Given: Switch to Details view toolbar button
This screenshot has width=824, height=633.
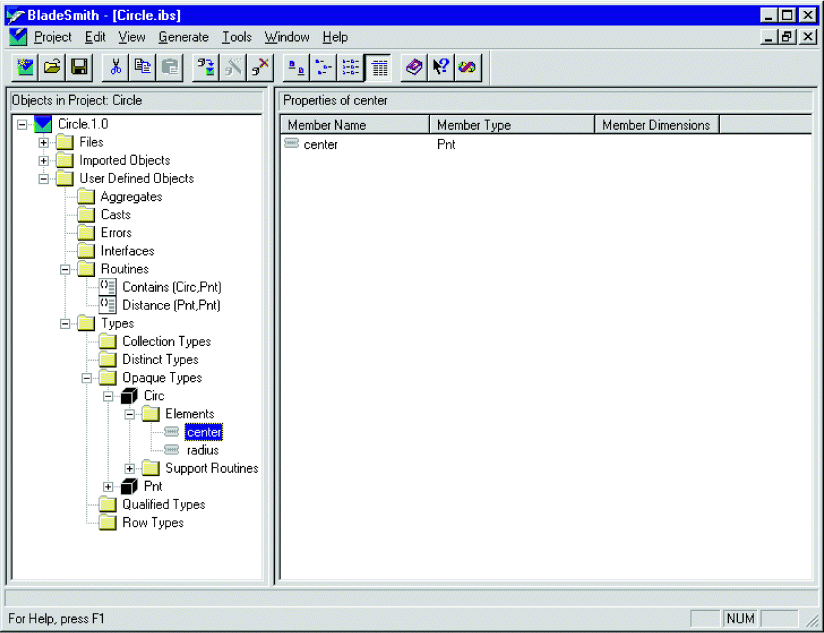Looking at the screenshot, I should 378,67.
